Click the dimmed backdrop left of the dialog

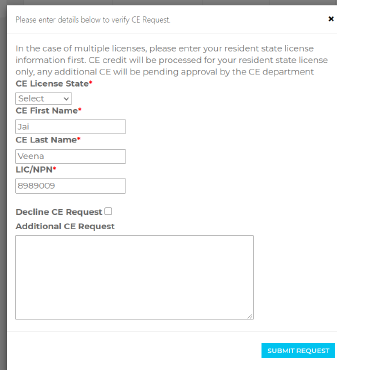coord(3,187)
